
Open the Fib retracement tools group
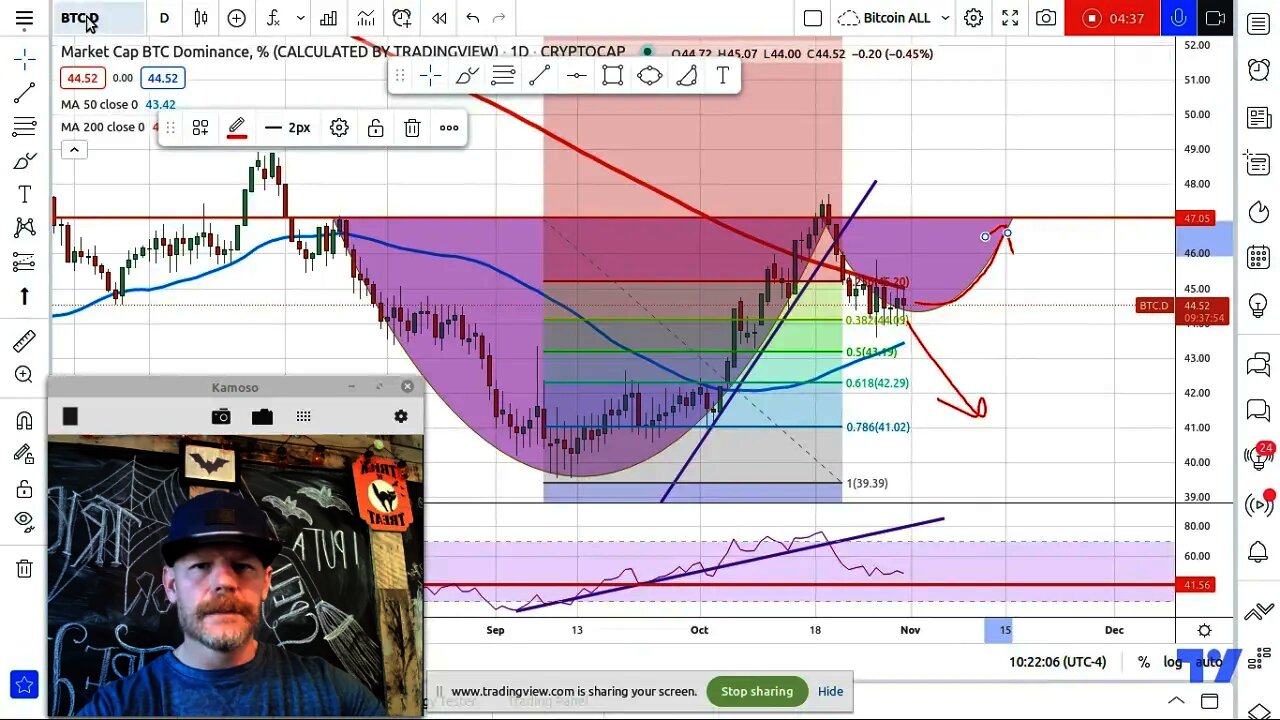point(25,127)
